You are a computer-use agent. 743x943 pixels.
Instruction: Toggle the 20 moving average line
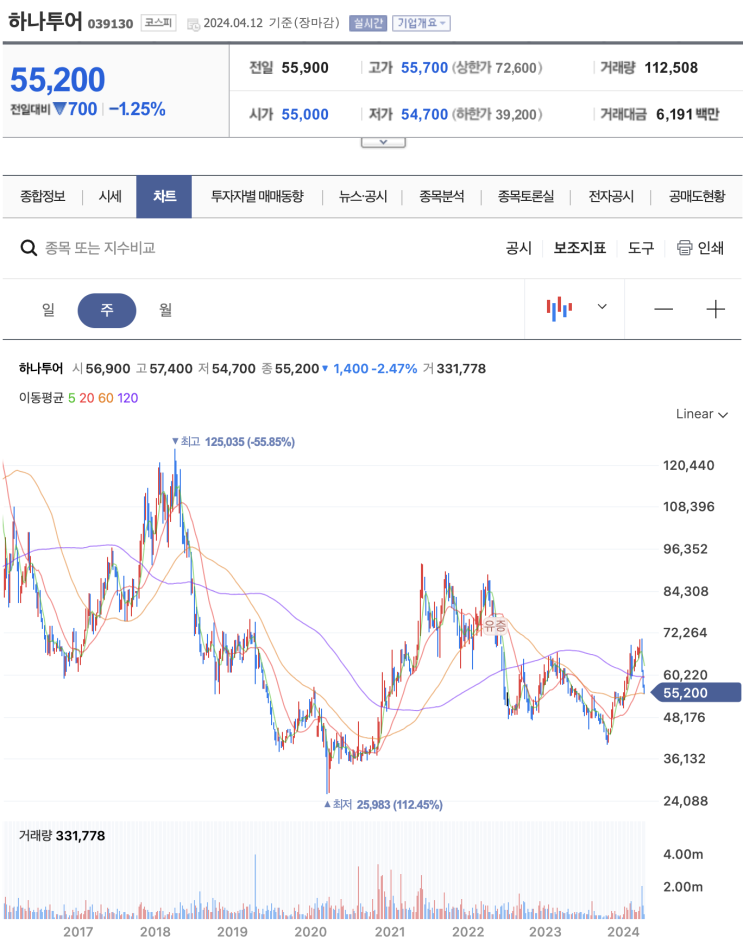pyautogui.click(x=87, y=398)
